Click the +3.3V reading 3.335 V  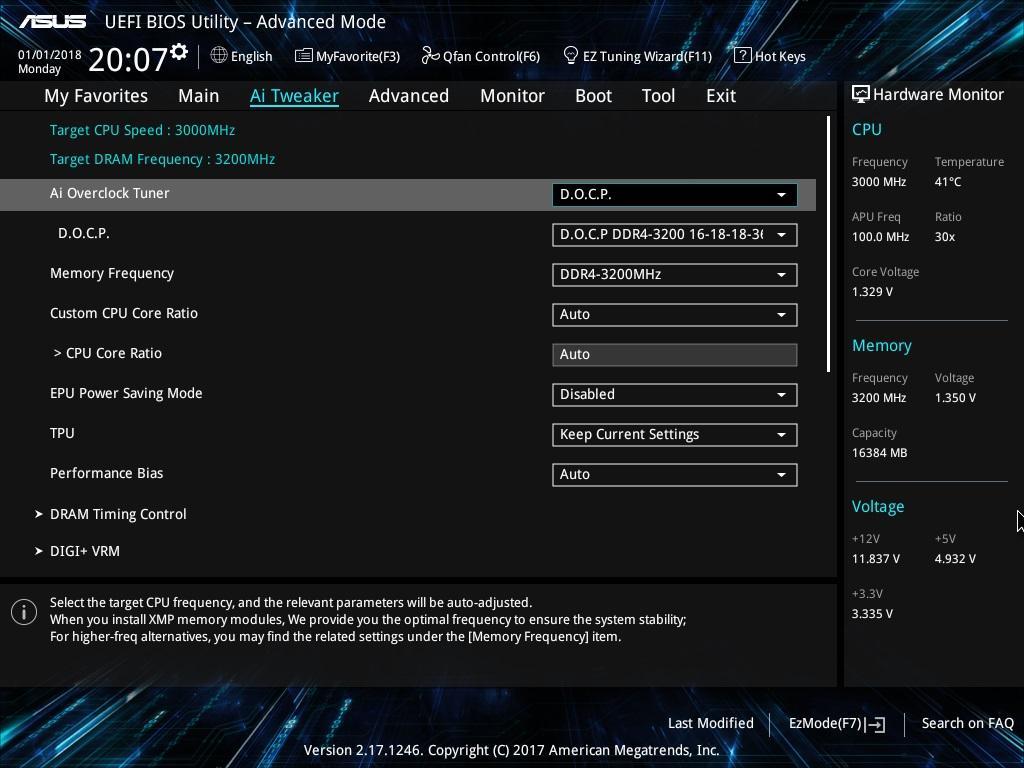[x=872, y=614]
